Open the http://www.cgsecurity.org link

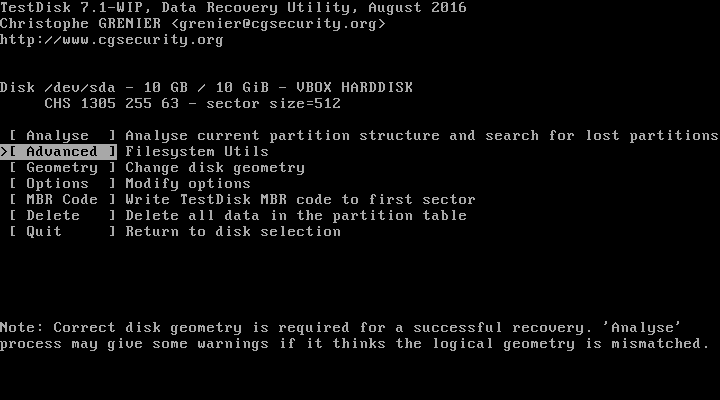(112, 39)
